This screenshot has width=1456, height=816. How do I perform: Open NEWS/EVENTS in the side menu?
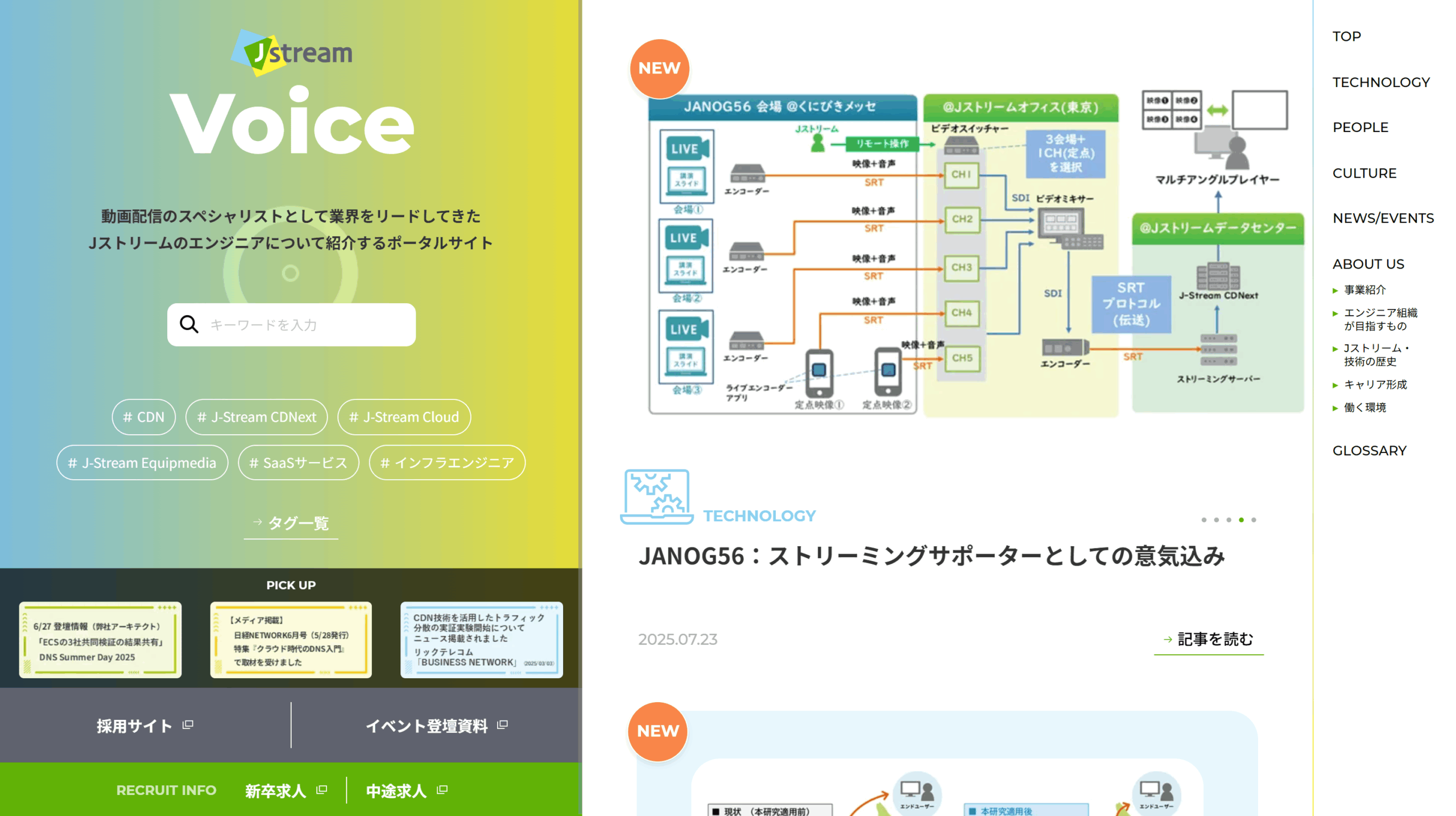(1383, 218)
